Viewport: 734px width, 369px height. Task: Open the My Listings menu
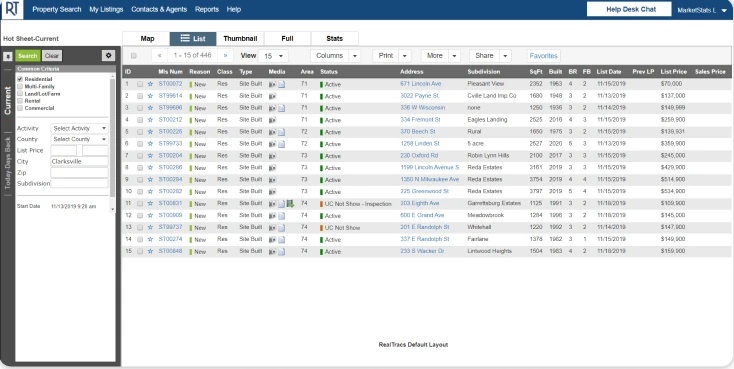coord(106,9)
